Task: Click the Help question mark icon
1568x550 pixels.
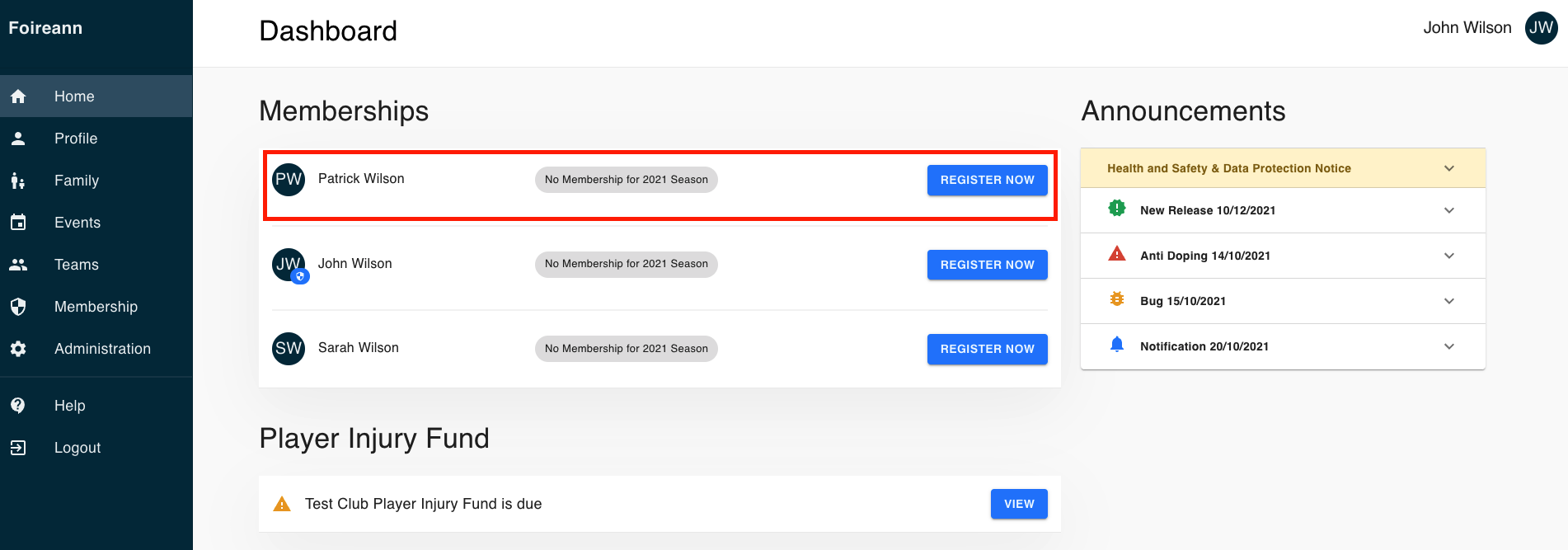Action: 18,406
